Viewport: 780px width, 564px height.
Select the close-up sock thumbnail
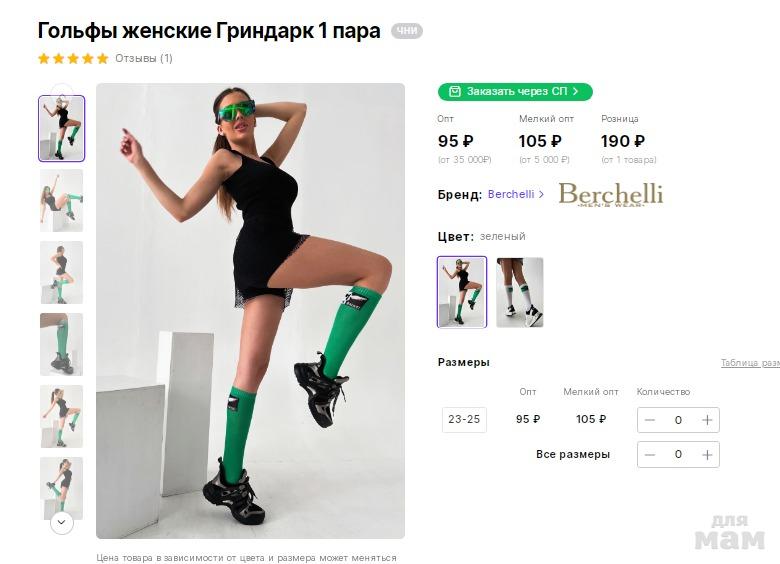pos(62,344)
